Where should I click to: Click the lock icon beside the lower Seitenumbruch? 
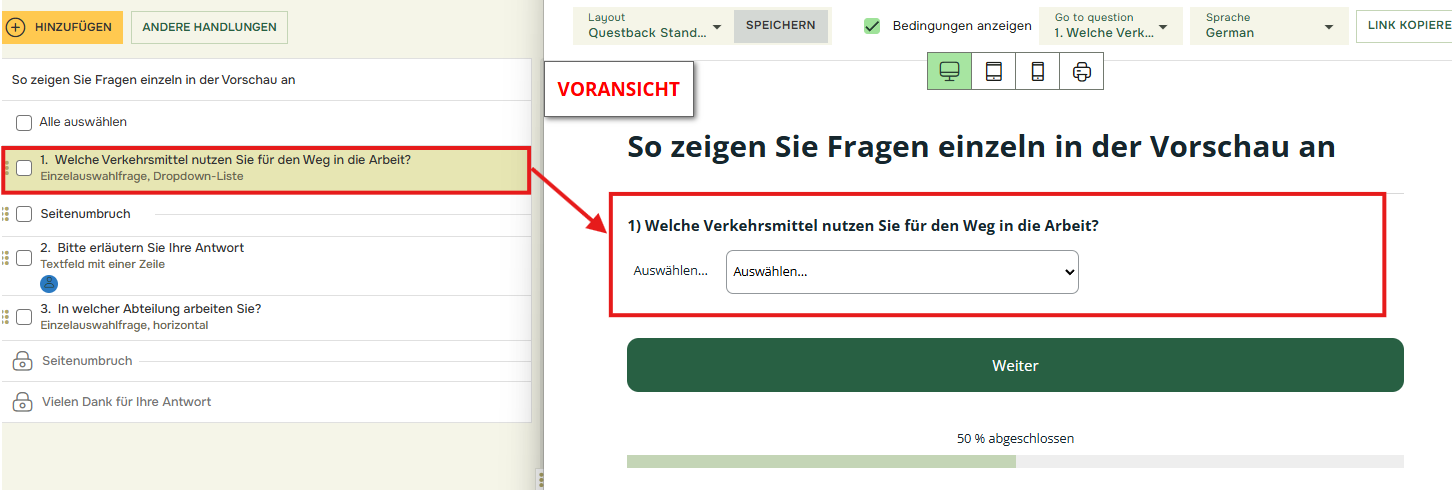point(22,361)
